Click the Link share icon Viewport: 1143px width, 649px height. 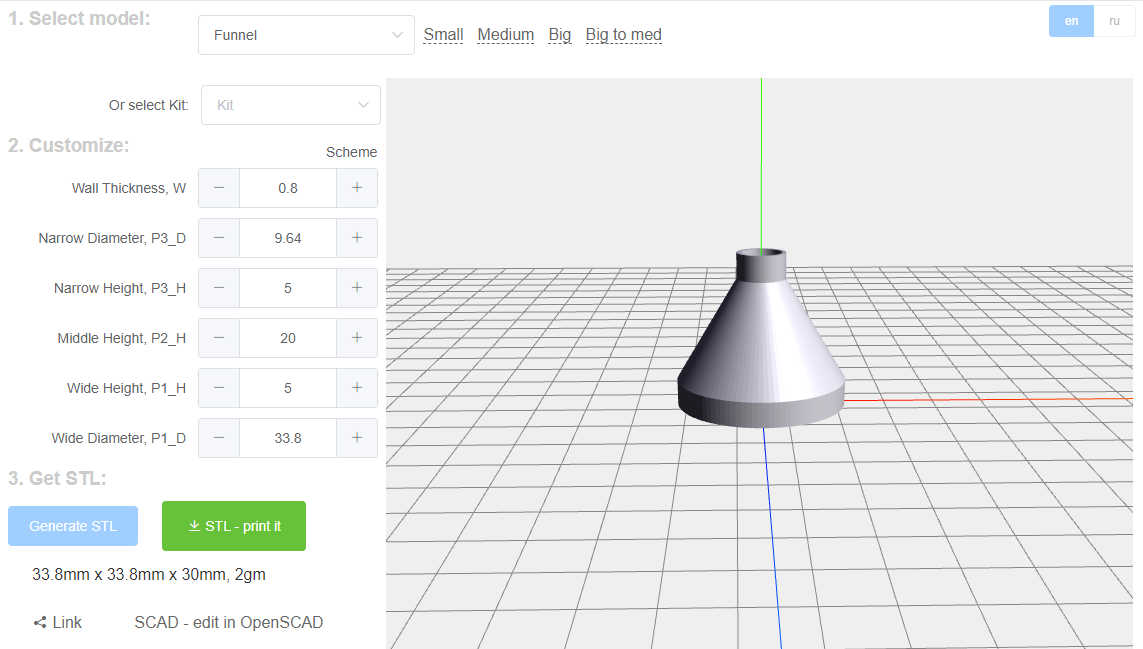coord(41,622)
